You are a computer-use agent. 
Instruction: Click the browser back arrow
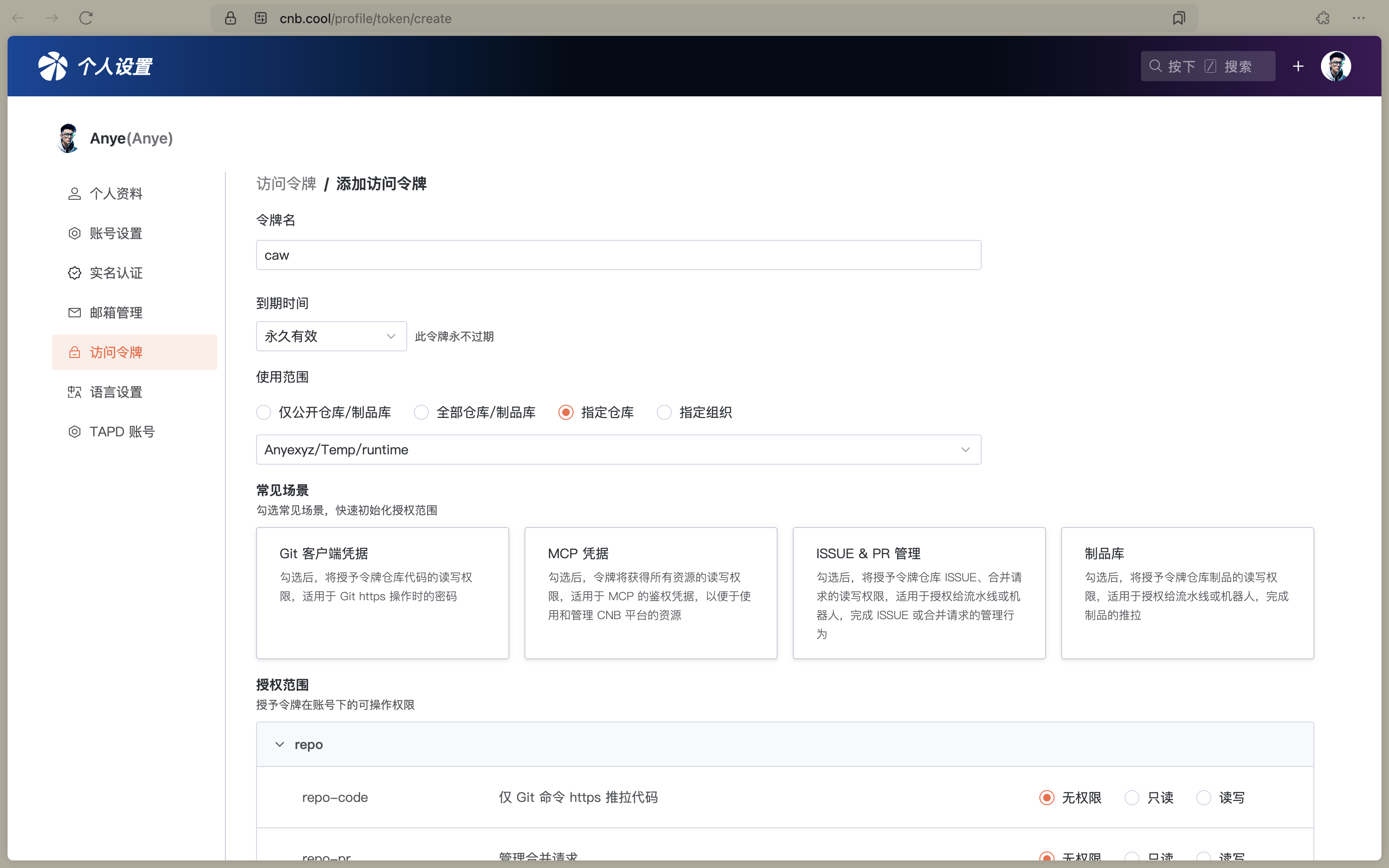18,18
